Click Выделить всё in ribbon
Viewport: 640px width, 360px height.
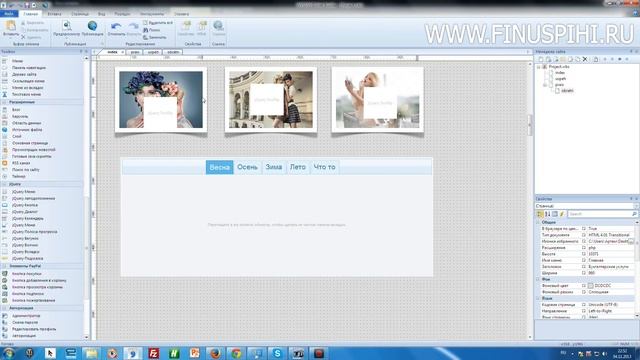[158, 23]
